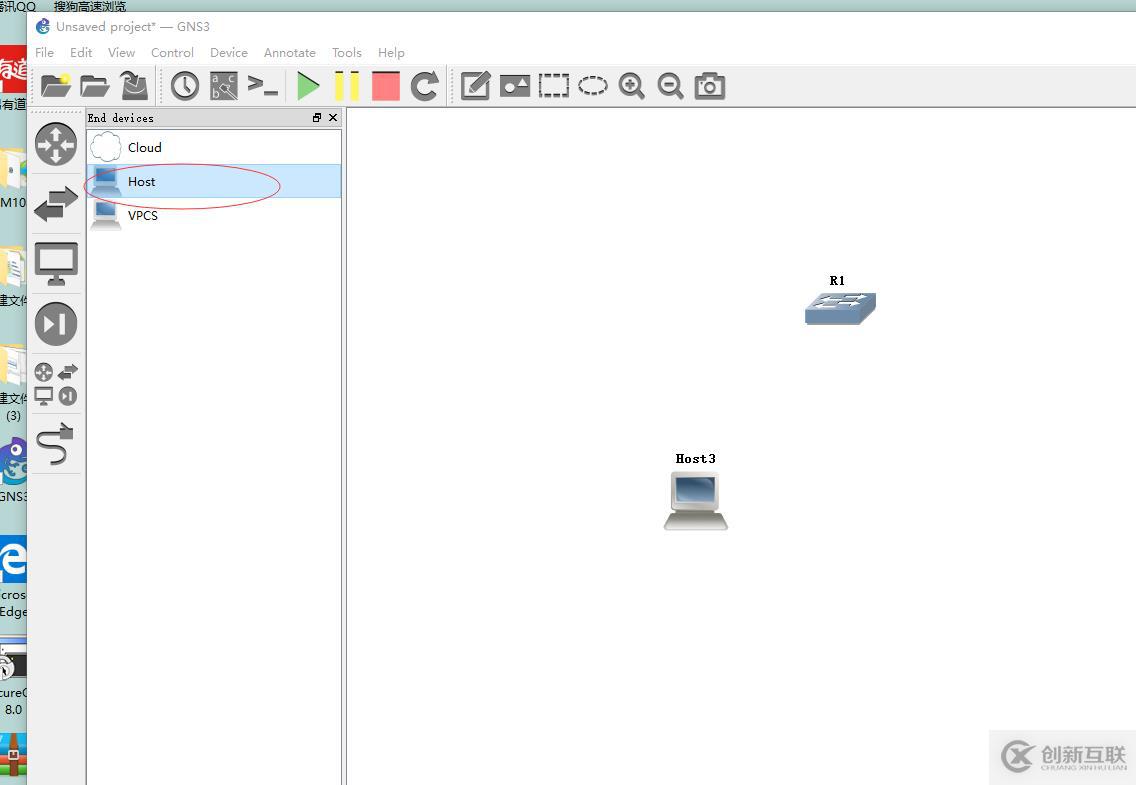Take a screenshot with camera icon

click(x=710, y=85)
